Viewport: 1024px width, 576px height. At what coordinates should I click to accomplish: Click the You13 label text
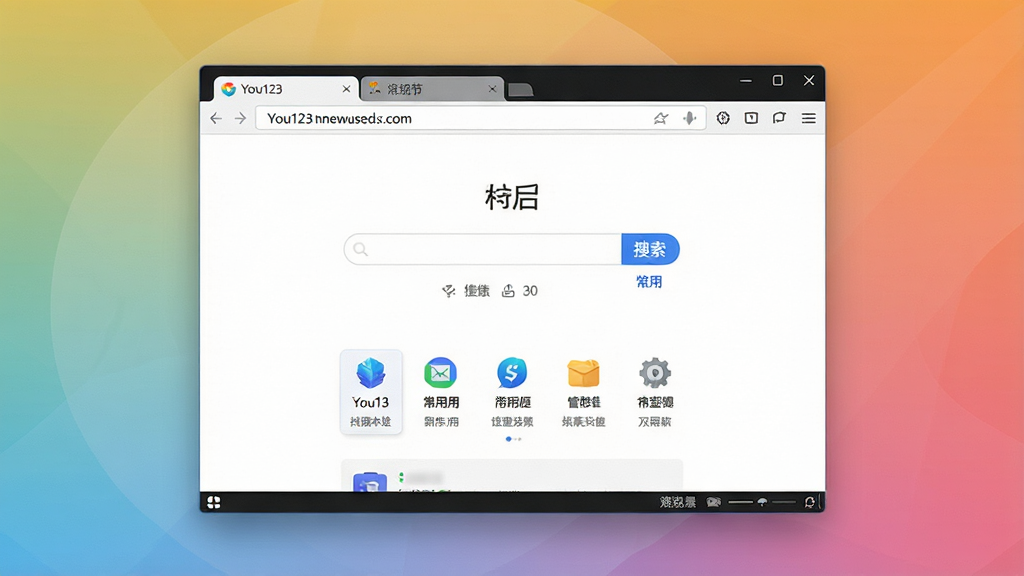pos(370,402)
